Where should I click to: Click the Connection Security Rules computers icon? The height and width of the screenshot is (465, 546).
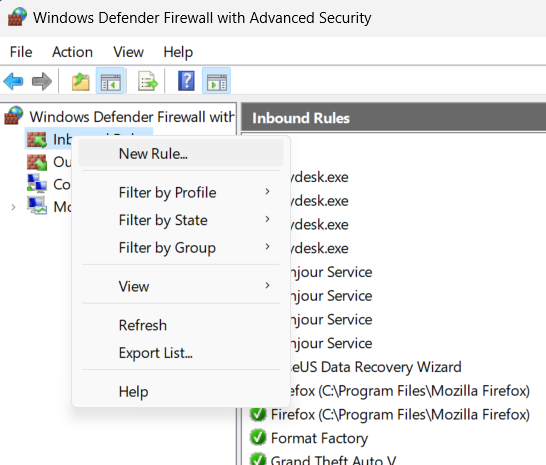(37, 184)
